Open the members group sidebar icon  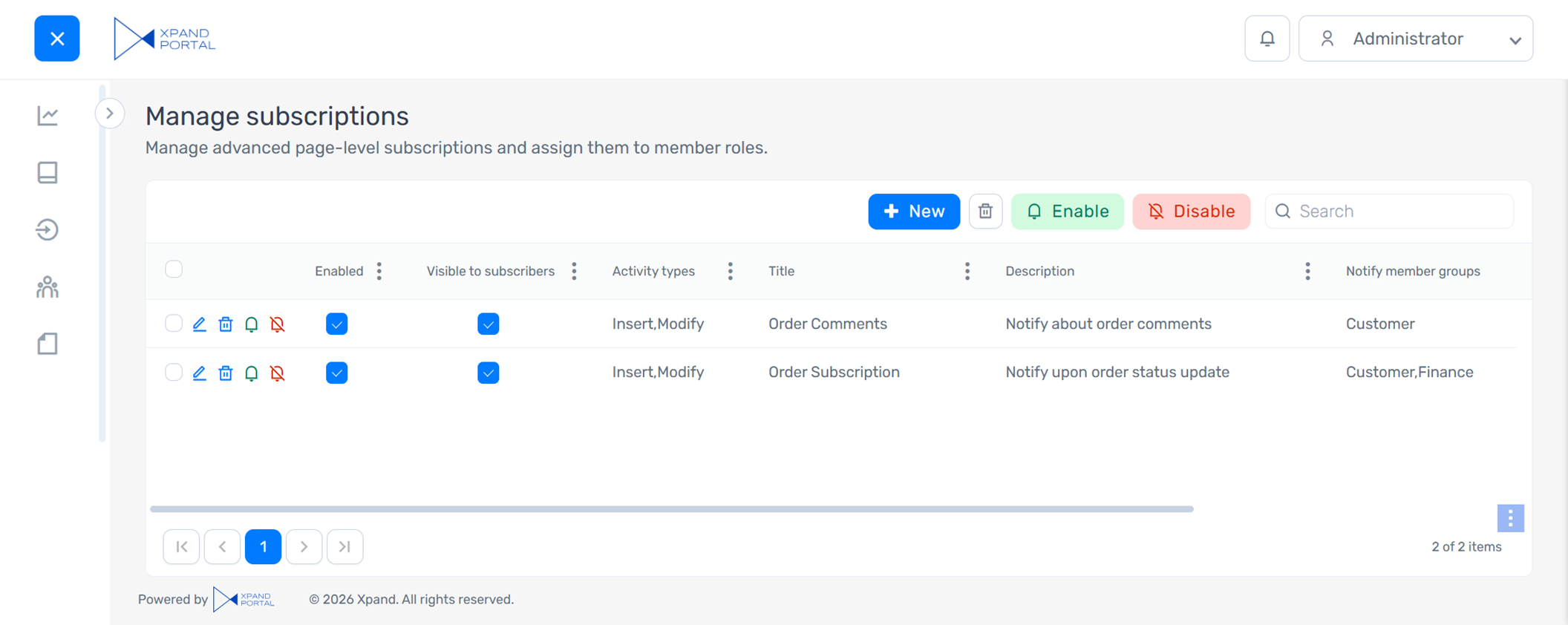[x=48, y=287]
